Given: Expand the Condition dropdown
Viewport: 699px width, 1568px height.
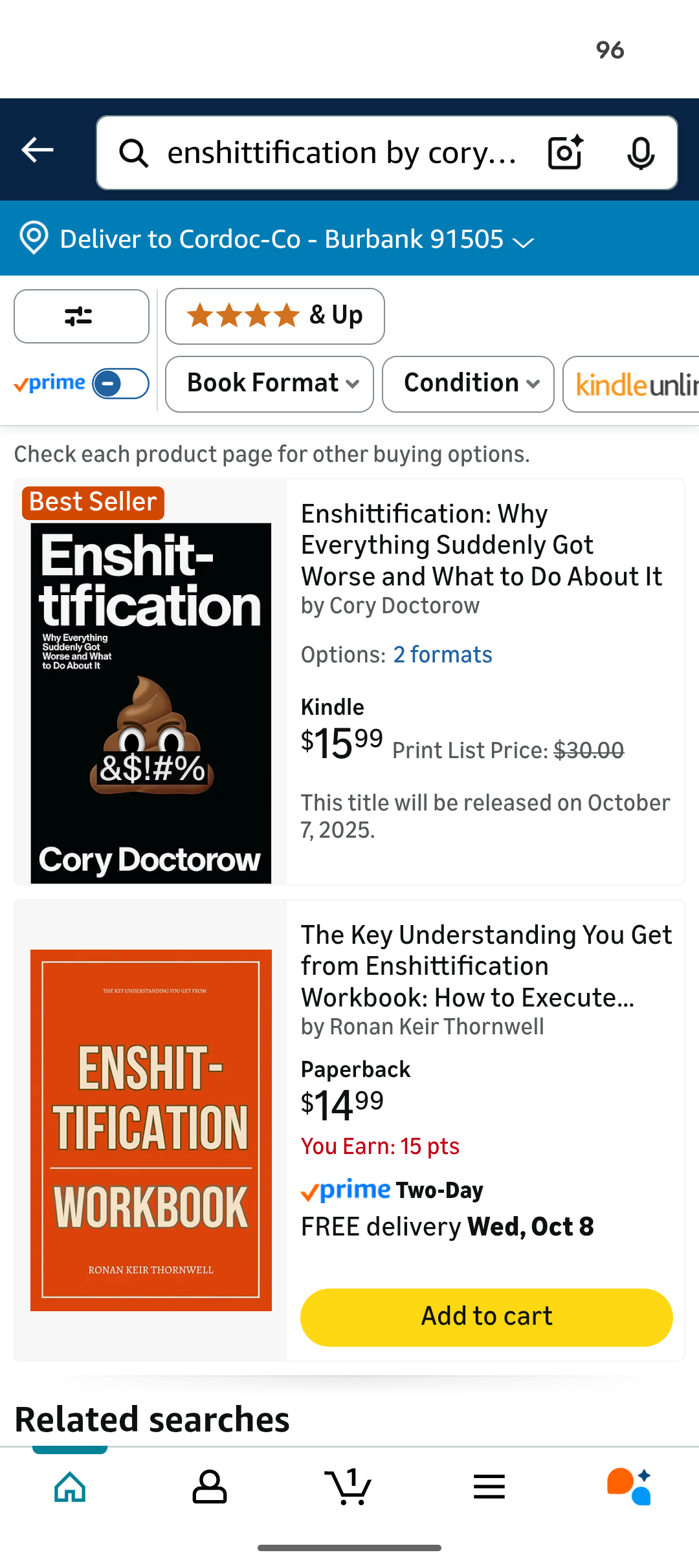Looking at the screenshot, I should coord(468,384).
